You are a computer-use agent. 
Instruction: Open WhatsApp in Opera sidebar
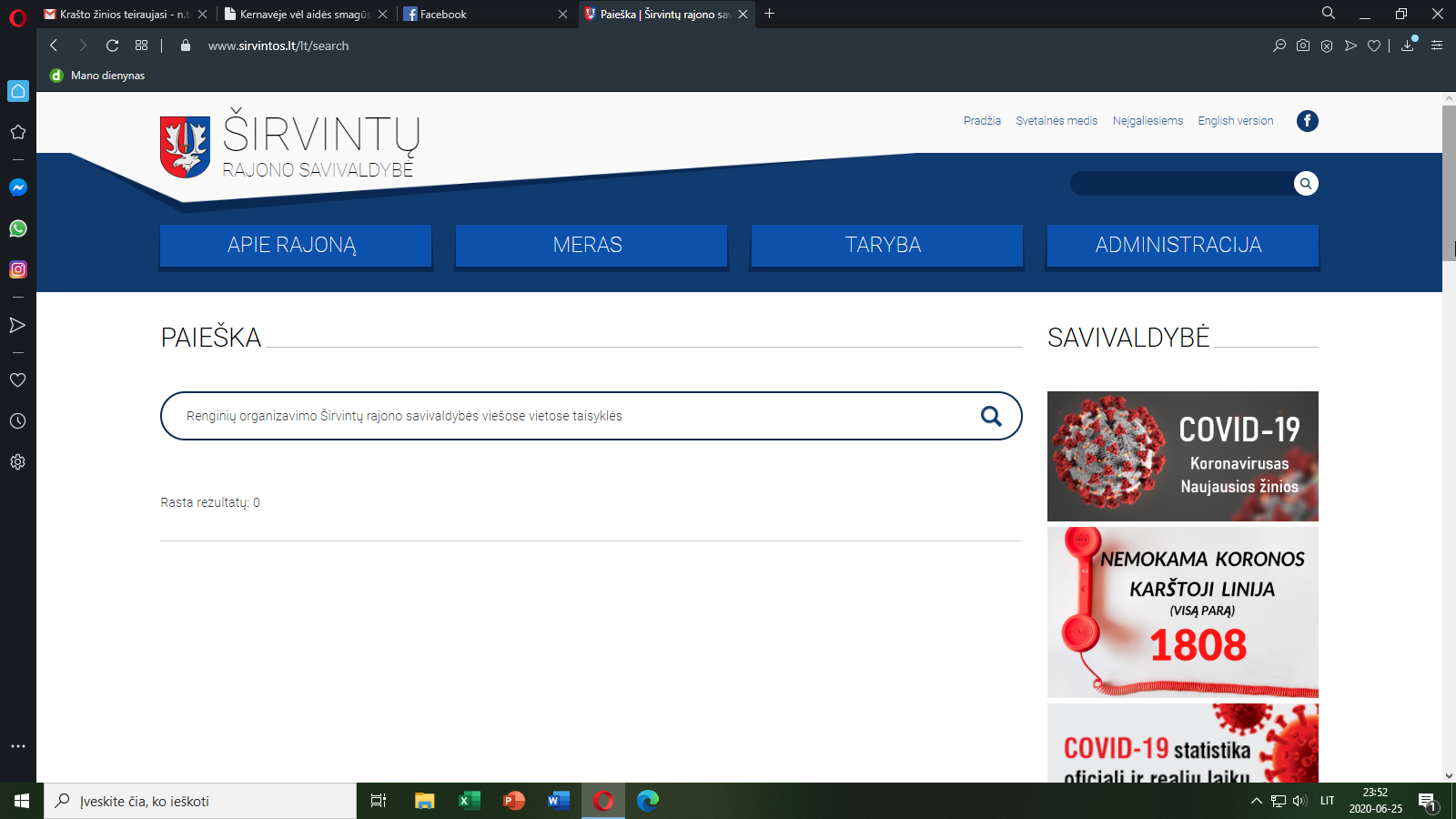pyautogui.click(x=18, y=228)
